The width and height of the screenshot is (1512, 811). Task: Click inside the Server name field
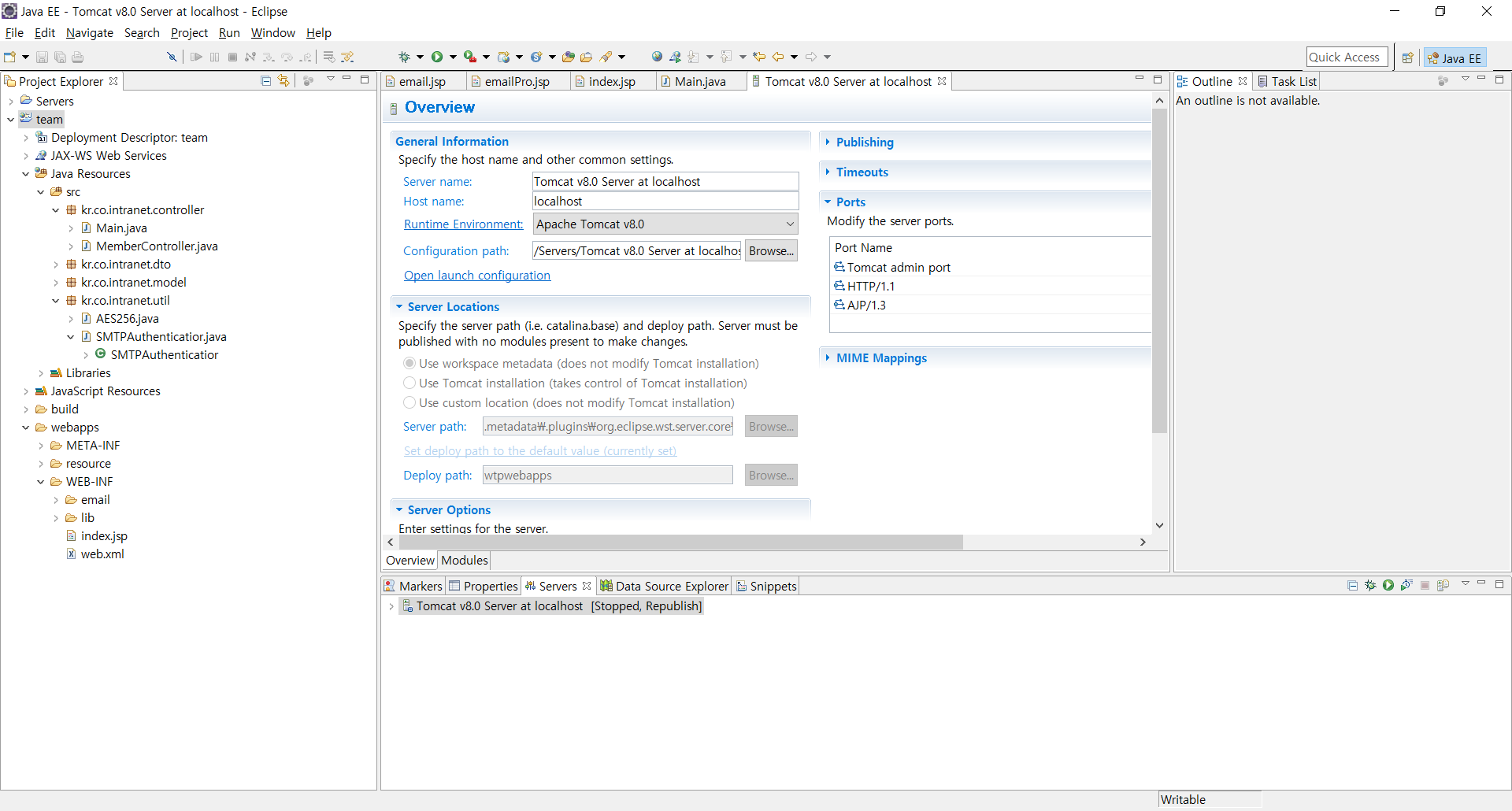[x=665, y=181]
